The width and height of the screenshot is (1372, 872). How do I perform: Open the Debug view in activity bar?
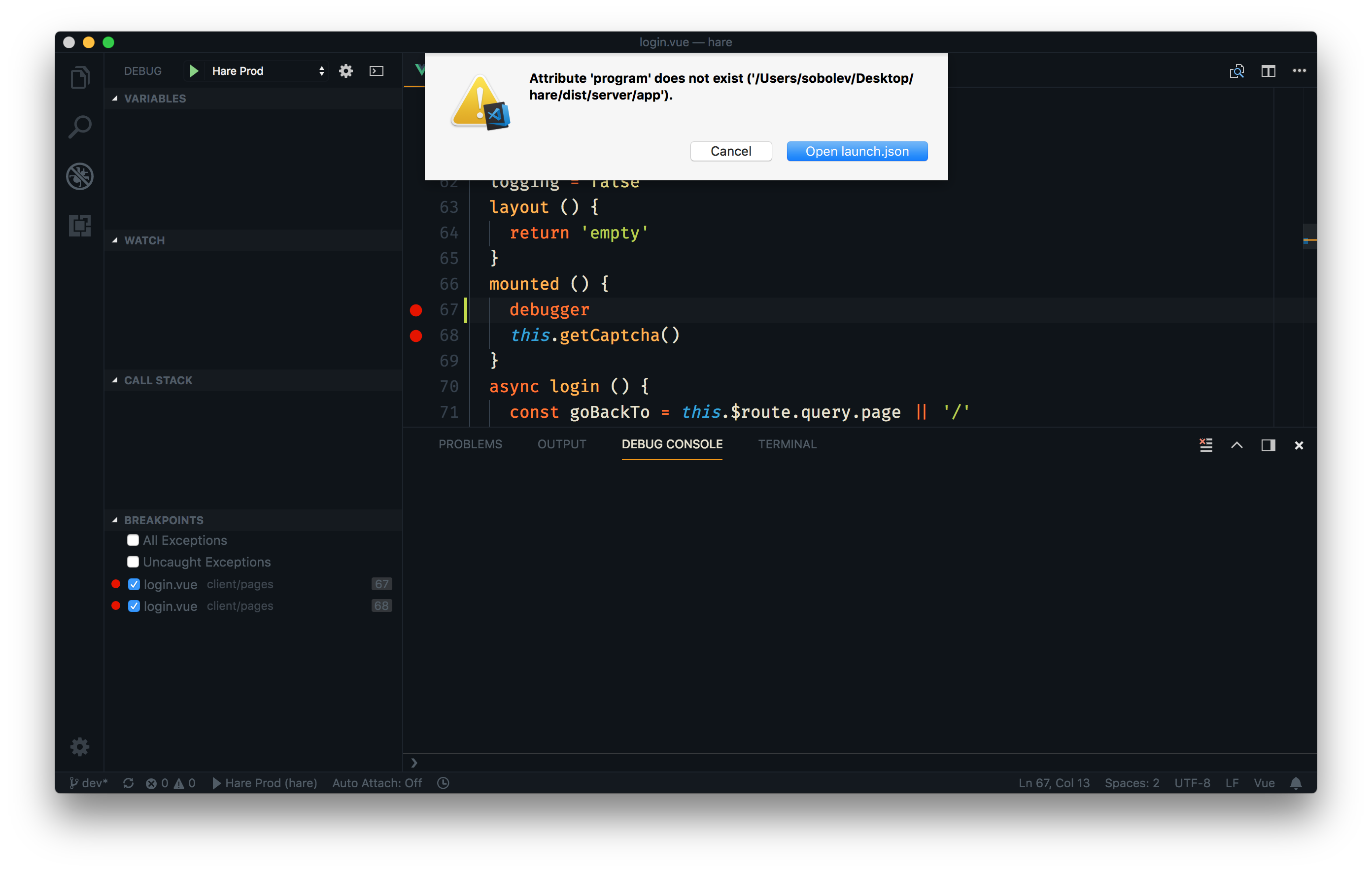(x=80, y=176)
